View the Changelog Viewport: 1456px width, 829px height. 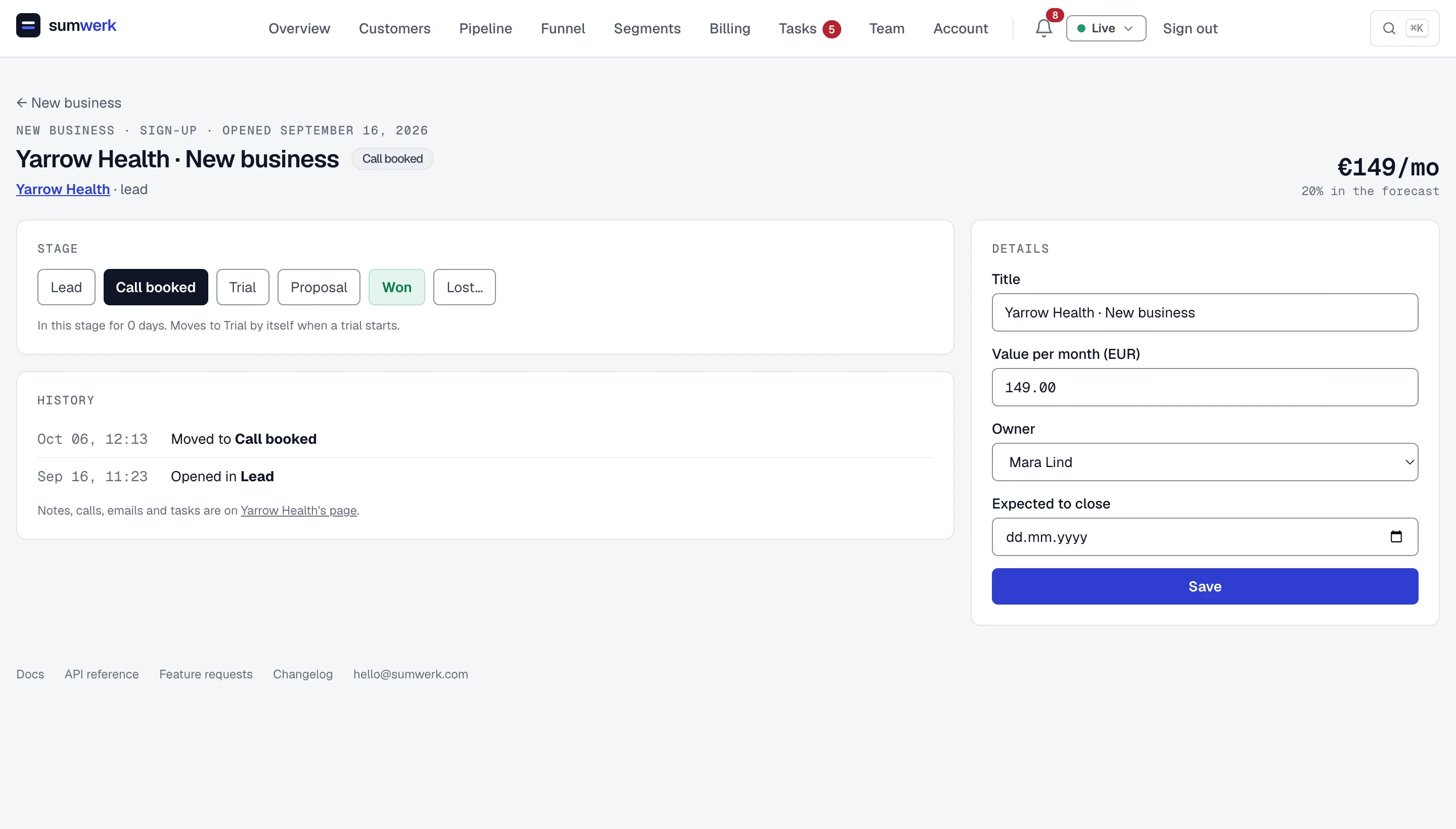(303, 674)
